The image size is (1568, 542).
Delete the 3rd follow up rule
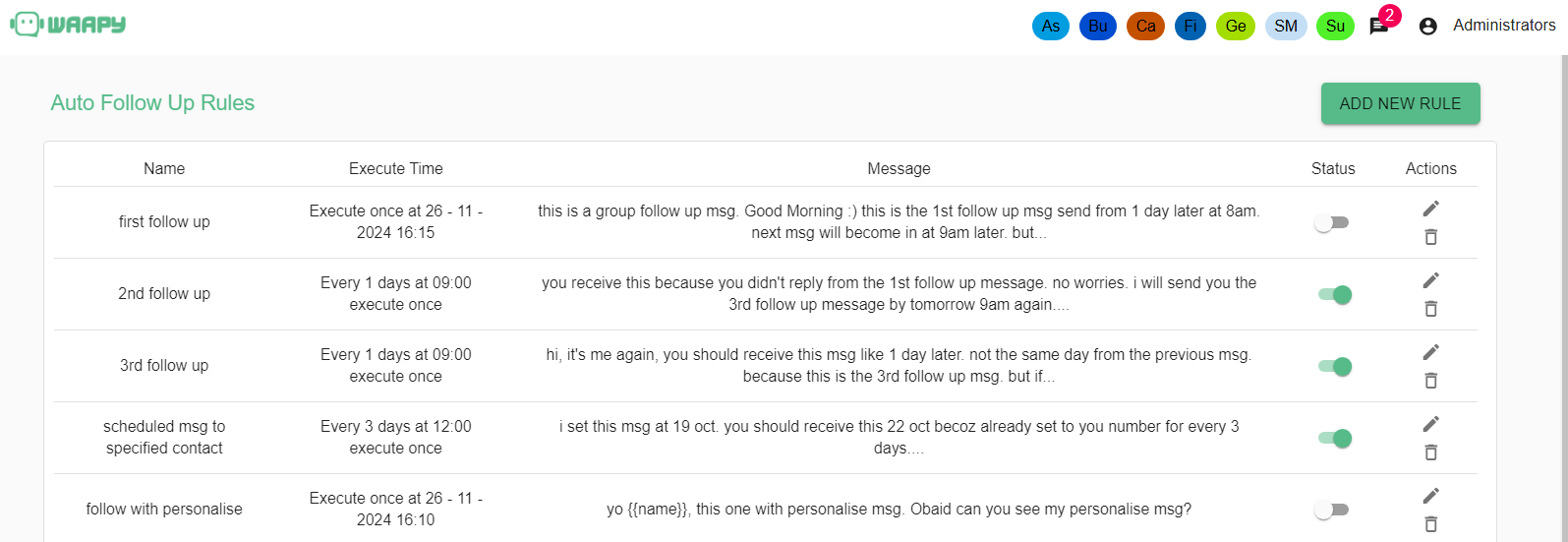pos(1430,381)
